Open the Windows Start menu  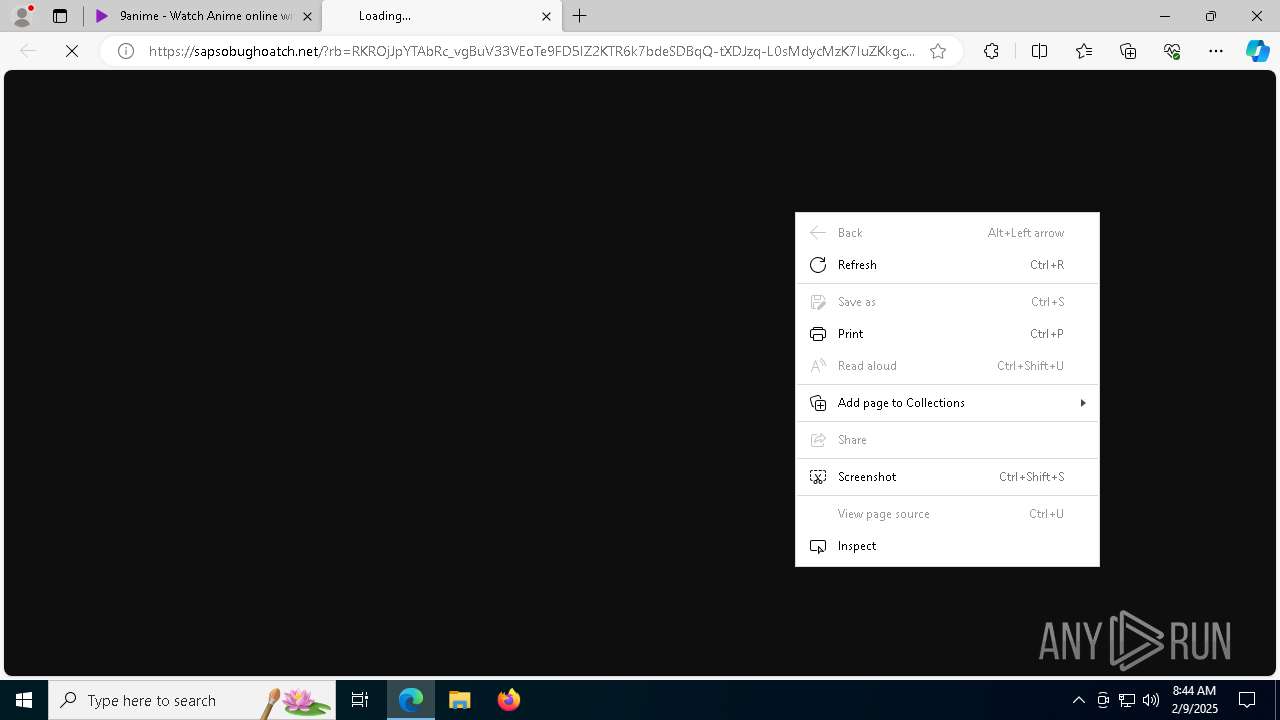(x=24, y=700)
